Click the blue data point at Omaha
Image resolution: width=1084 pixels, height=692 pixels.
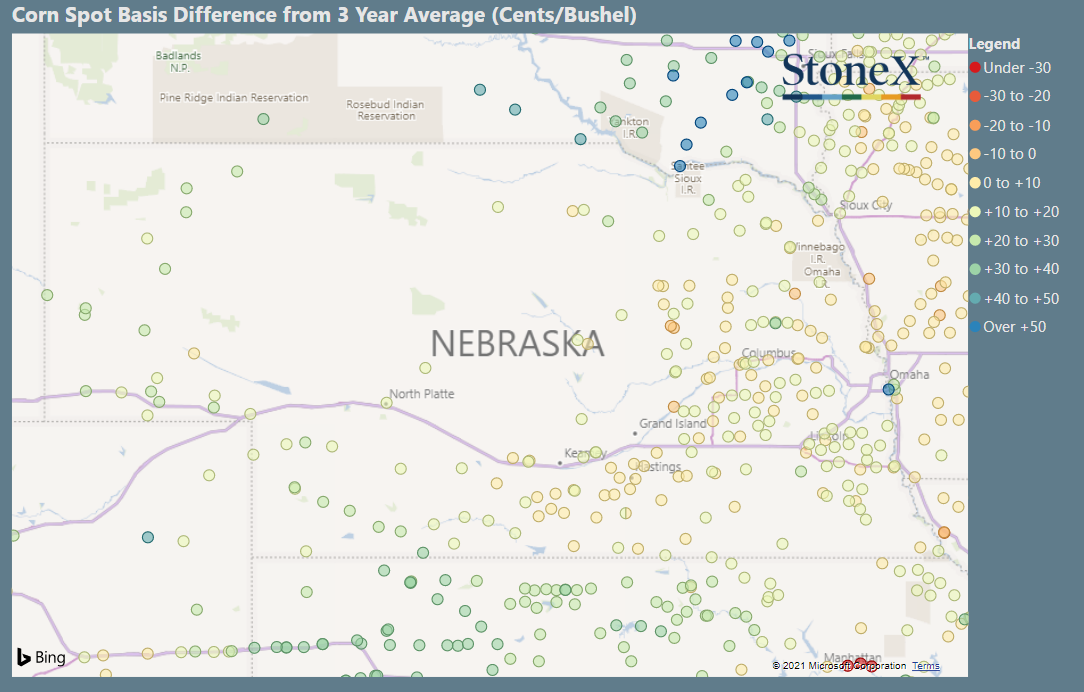pyautogui.click(x=888, y=390)
